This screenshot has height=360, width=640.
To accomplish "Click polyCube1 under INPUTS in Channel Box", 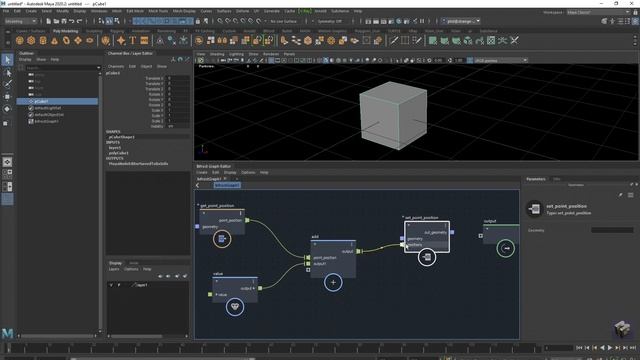I will click(118, 153).
